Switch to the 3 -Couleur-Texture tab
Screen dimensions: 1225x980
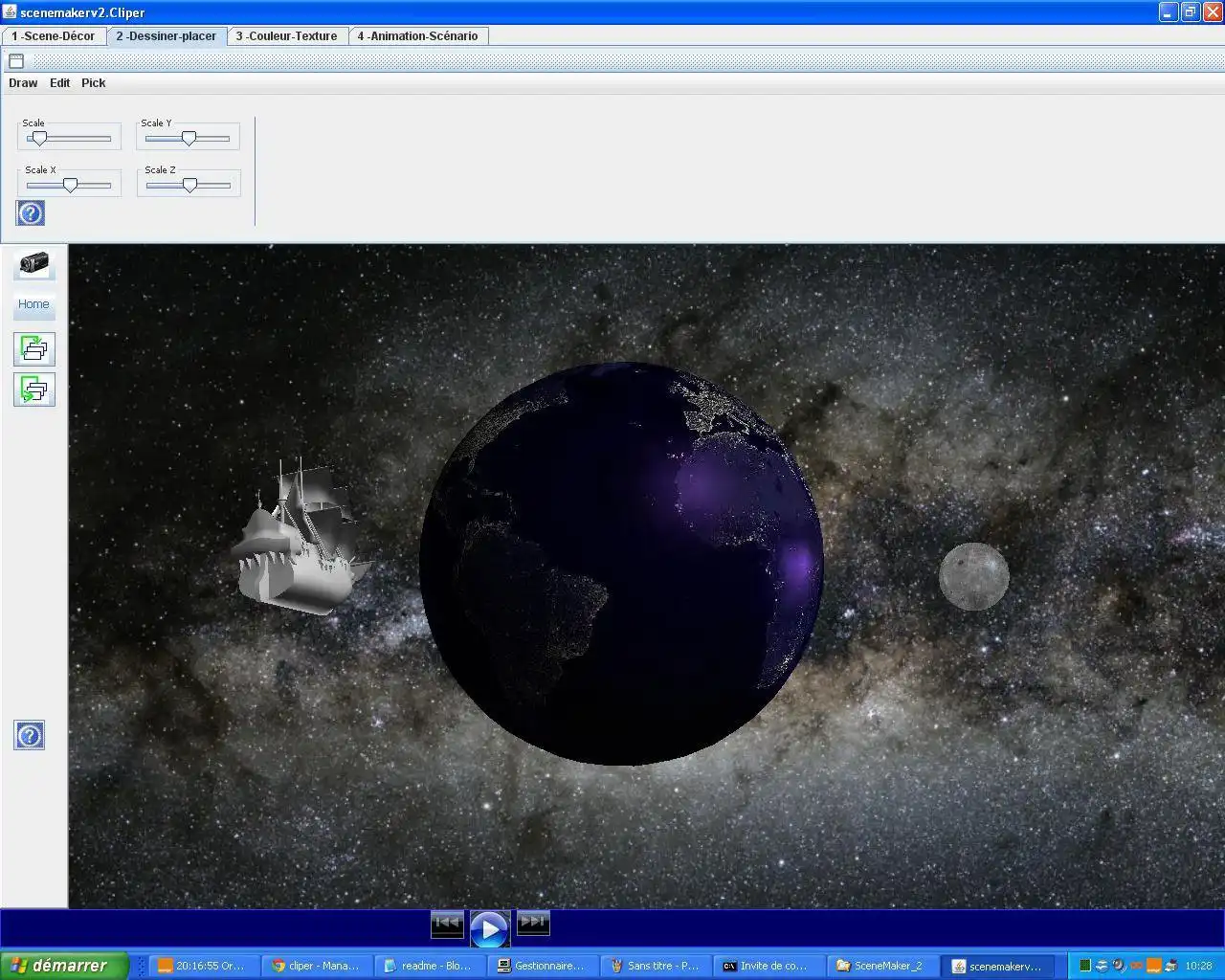(x=287, y=36)
